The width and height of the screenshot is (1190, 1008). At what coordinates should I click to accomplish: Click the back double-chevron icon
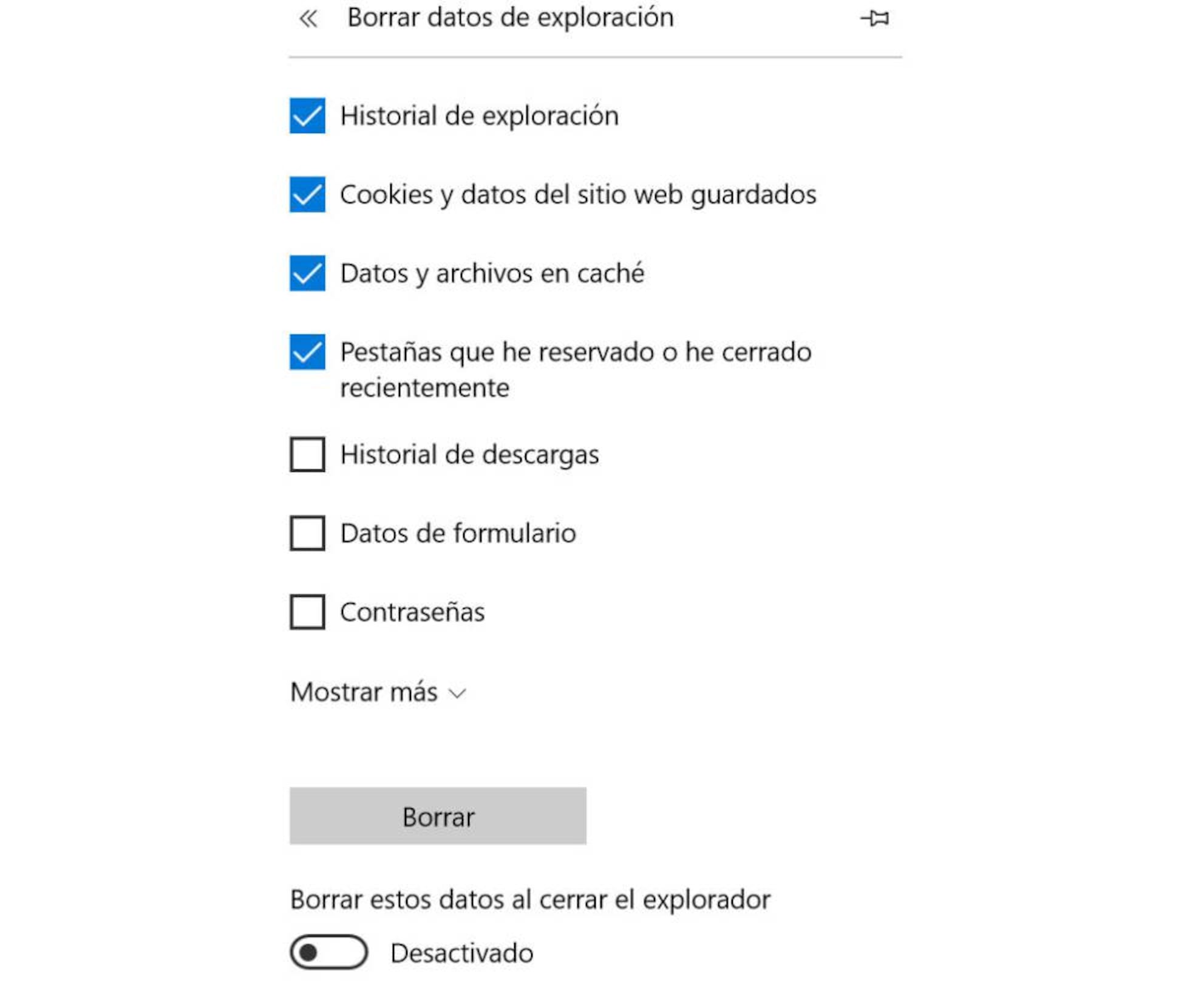(x=308, y=19)
